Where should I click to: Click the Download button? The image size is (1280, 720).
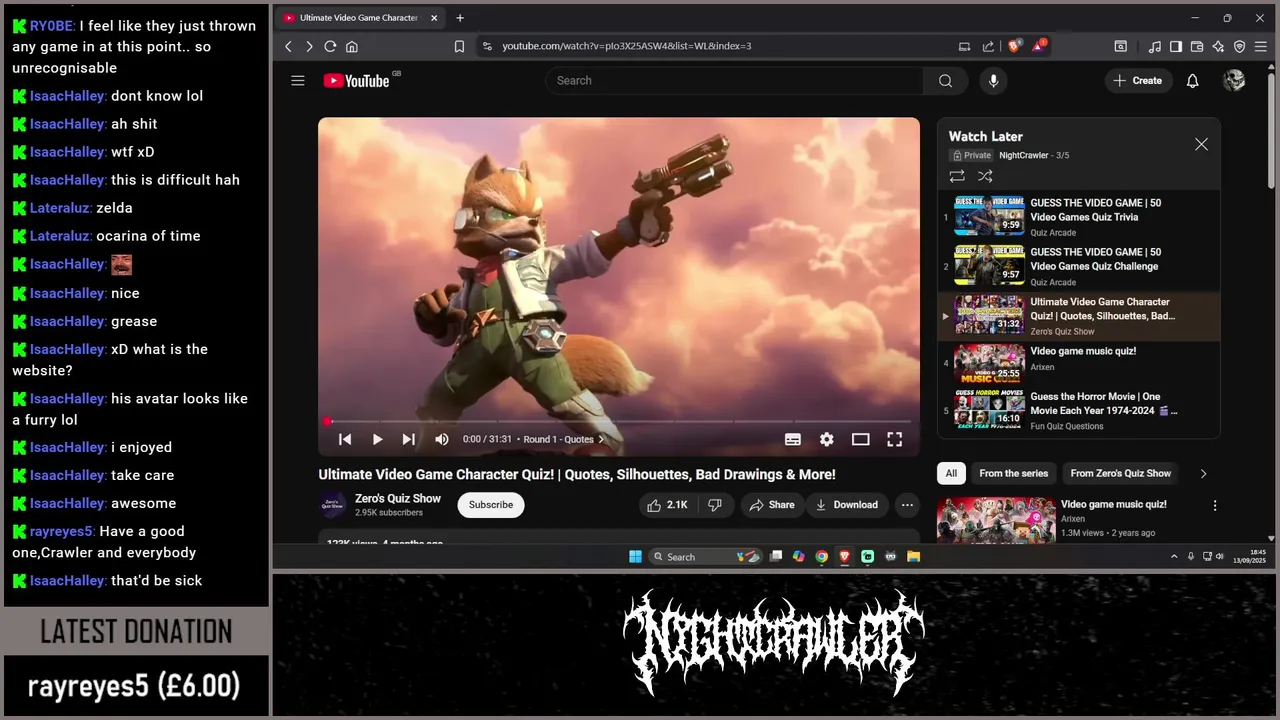pos(846,505)
